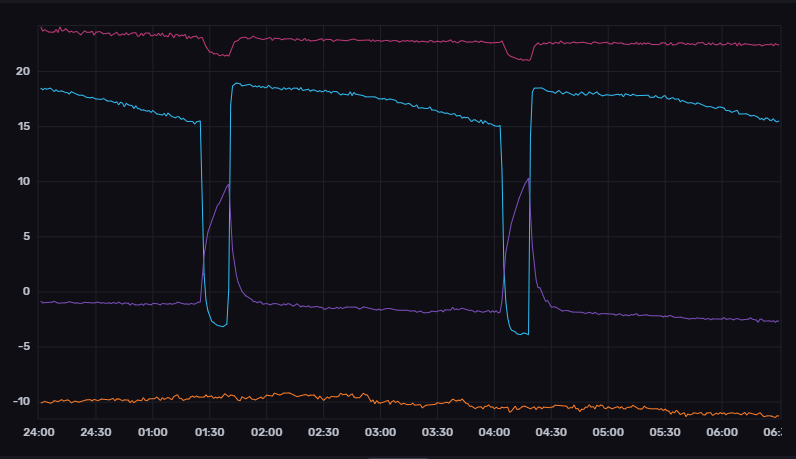Image resolution: width=796 pixels, height=459 pixels.
Task: Select the 01:30 tick label
Action: tap(209, 432)
